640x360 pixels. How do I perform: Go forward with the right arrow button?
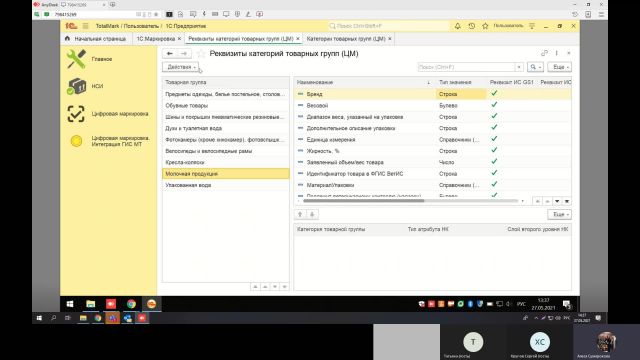point(184,53)
